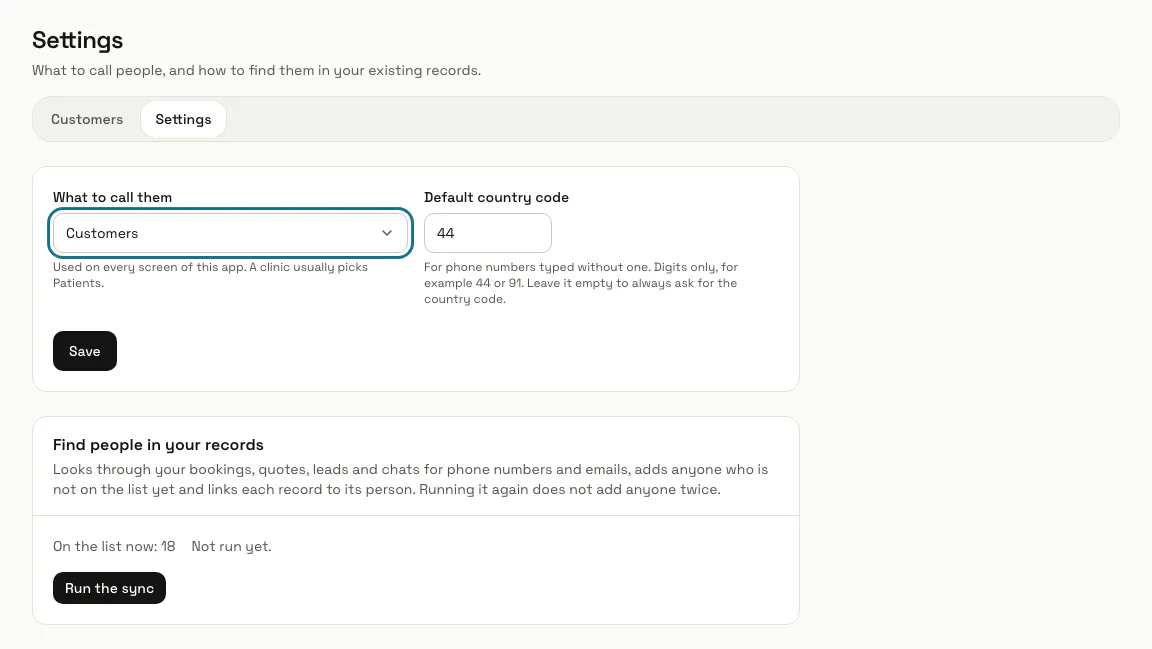Focus the Default country code field
Viewport: 1152px width, 649px height.
pos(488,233)
